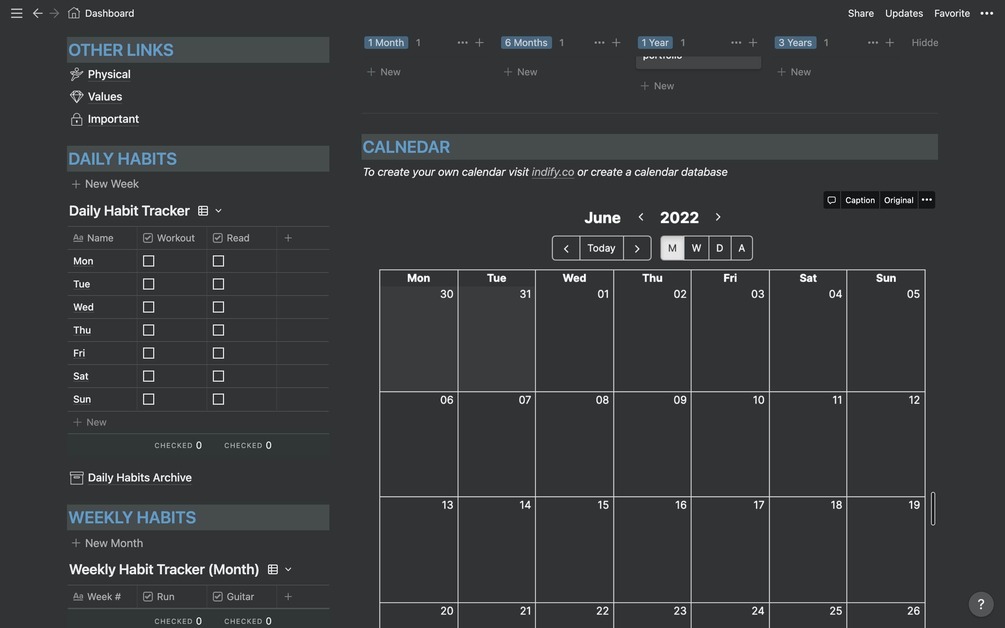The width and height of the screenshot is (1005, 628).
Task: Open the 3 Years column options ellipsis
Action: pyautogui.click(x=872, y=43)
